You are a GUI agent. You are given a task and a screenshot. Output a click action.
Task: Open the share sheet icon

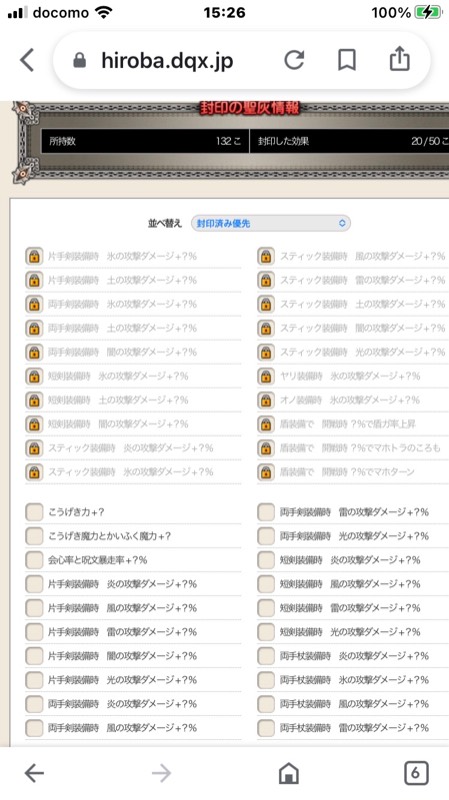[x=400, y=58]
